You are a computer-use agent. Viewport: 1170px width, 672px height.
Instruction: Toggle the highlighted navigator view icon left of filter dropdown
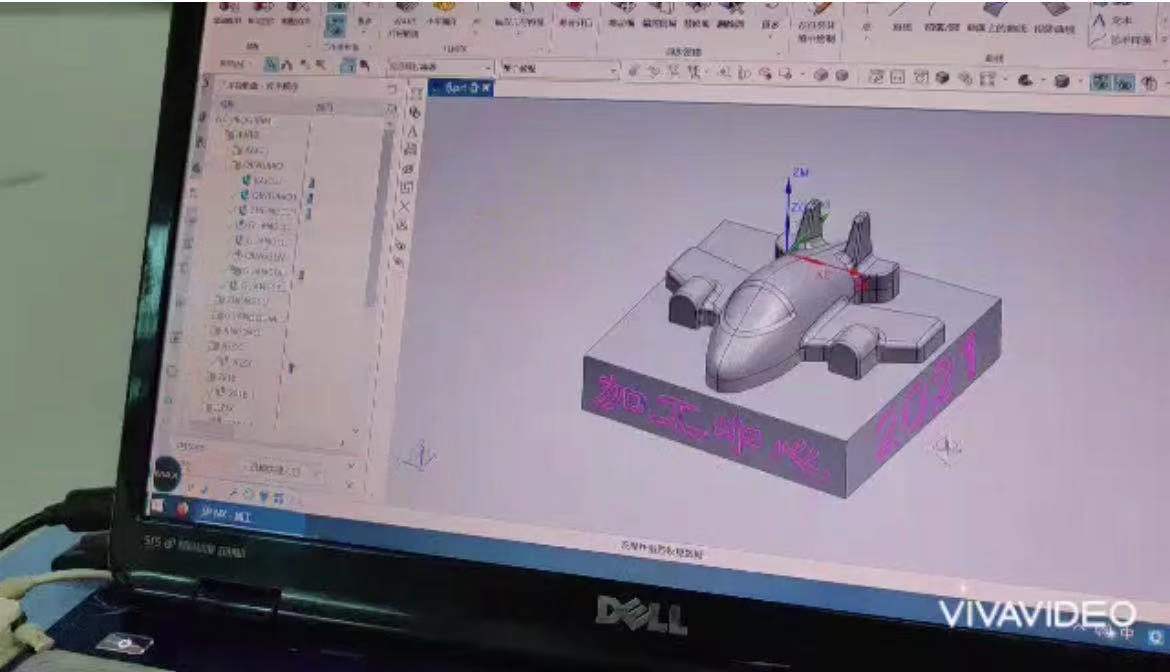pos(348,65)
